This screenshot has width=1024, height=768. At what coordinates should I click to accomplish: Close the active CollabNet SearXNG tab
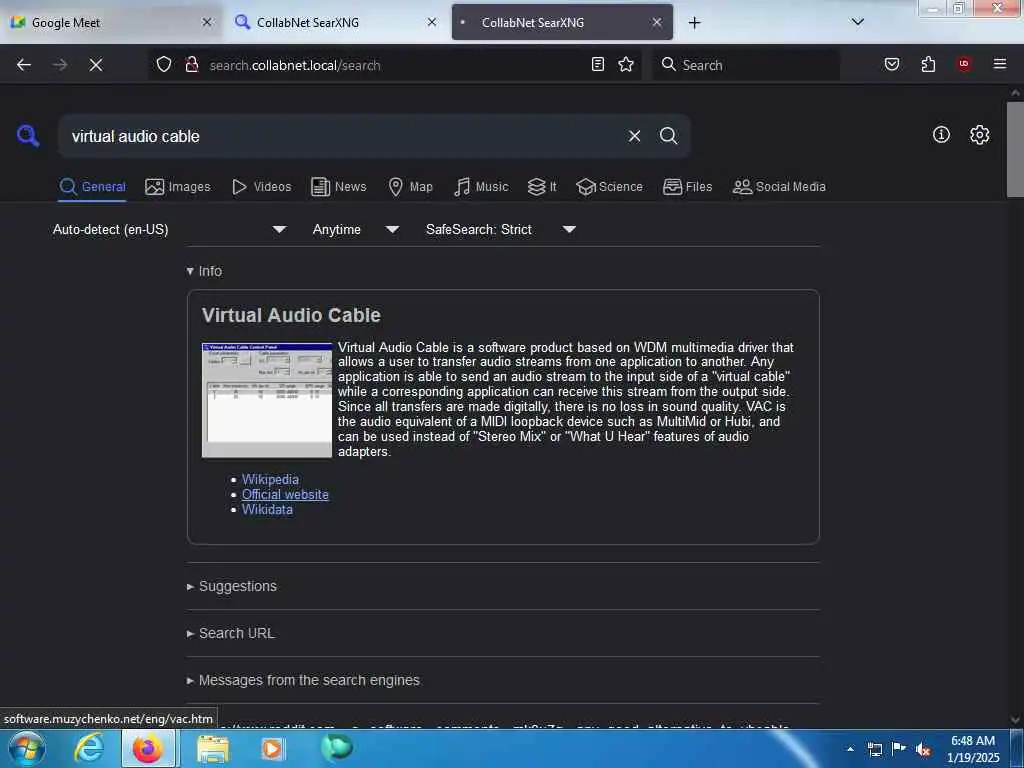coord(657,22)
